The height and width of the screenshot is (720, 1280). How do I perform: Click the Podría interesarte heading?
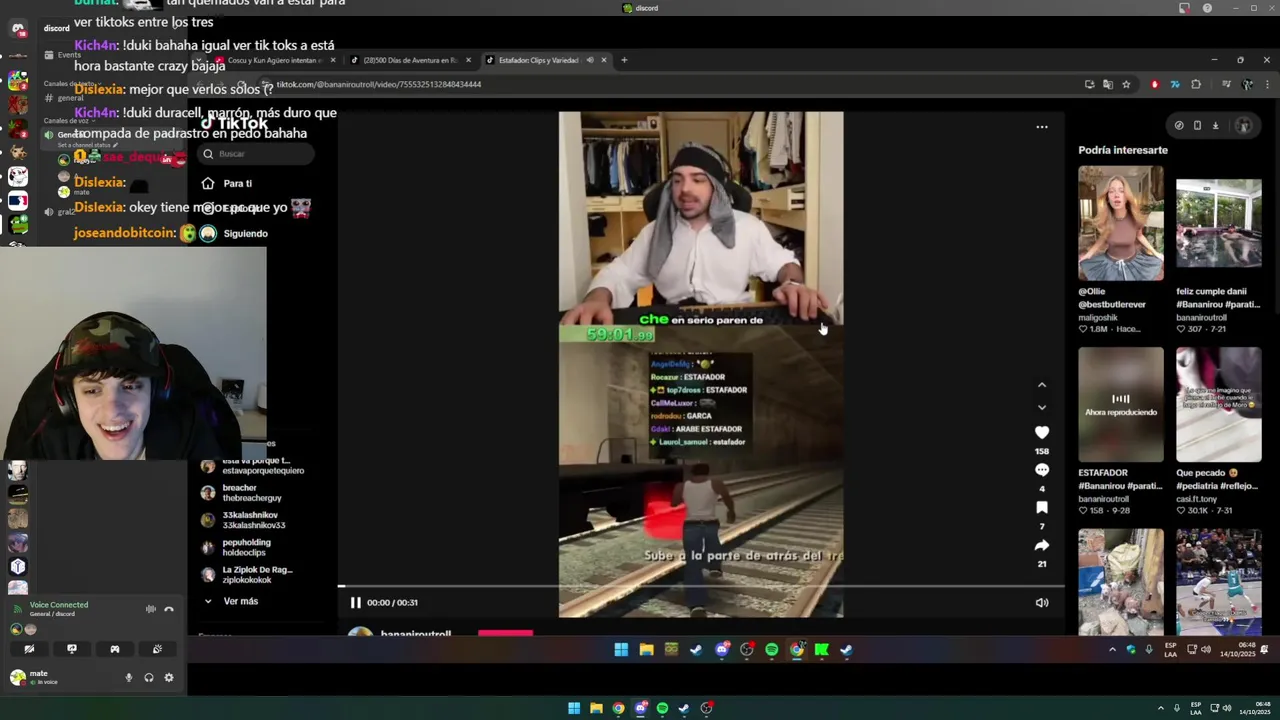(x=1123, y=150)
